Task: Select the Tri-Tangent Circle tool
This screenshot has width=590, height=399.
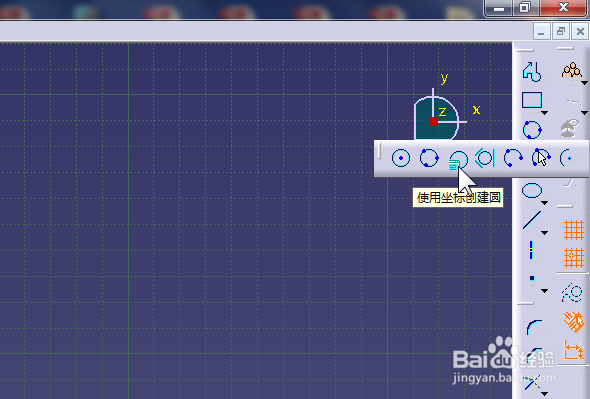Action: (485, 158)
